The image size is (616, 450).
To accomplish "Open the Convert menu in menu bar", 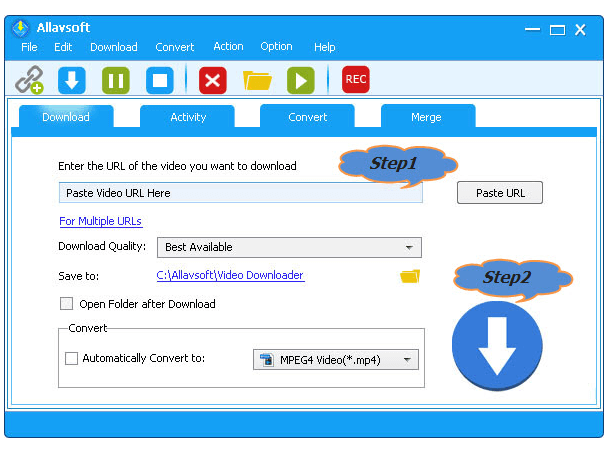I will pos(175,47).
